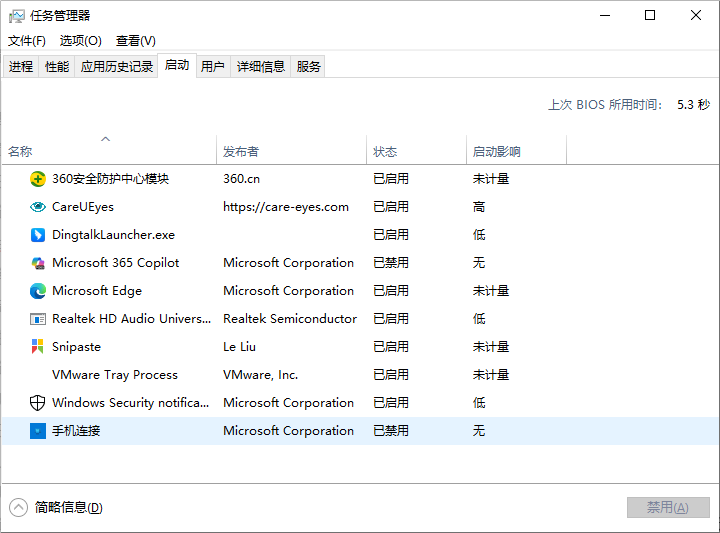Click the 简略信息(D) link text

(68, 508)
